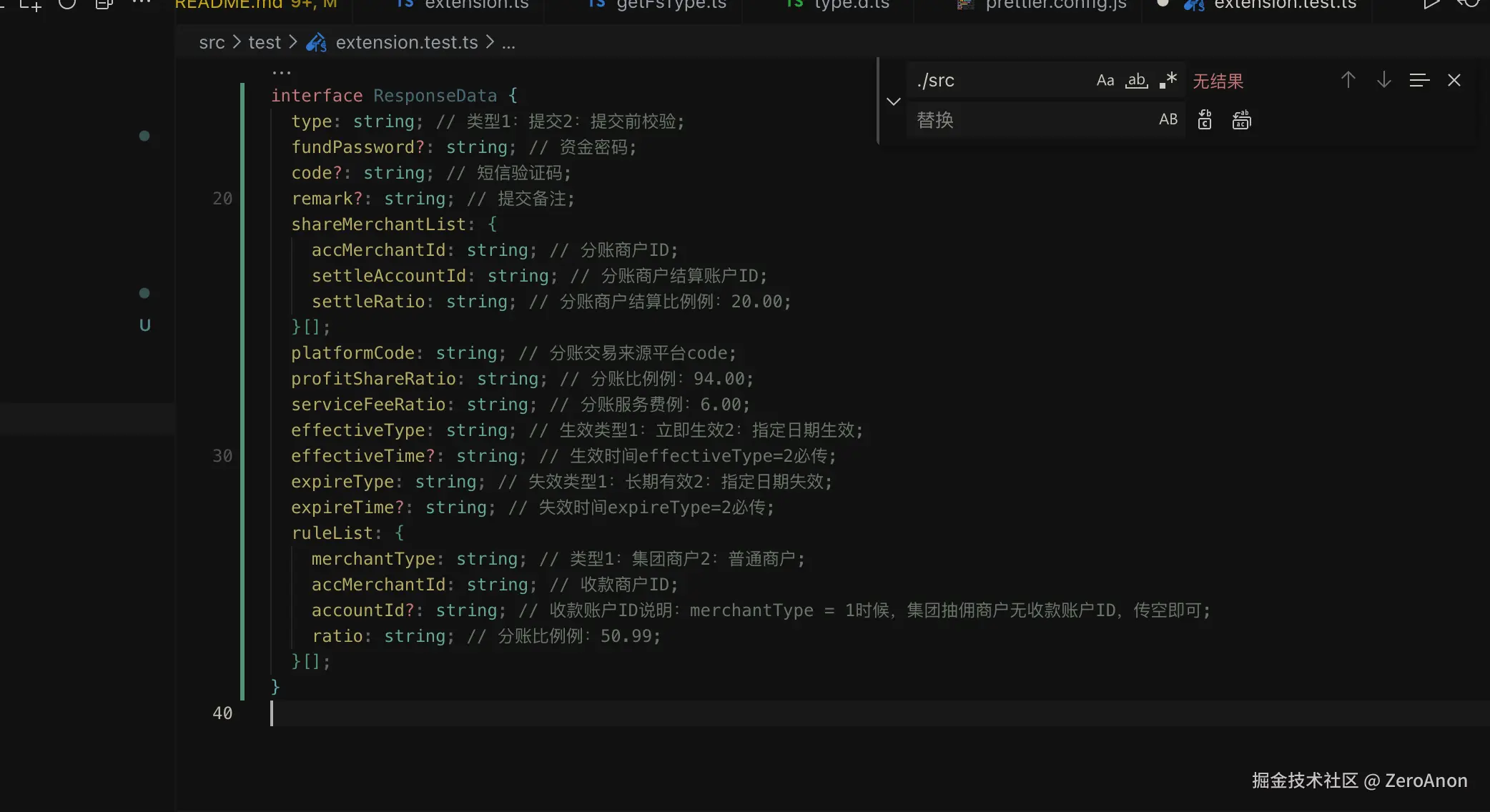
Task: Open the test breadcrumb segment
Action: [264, 43]
